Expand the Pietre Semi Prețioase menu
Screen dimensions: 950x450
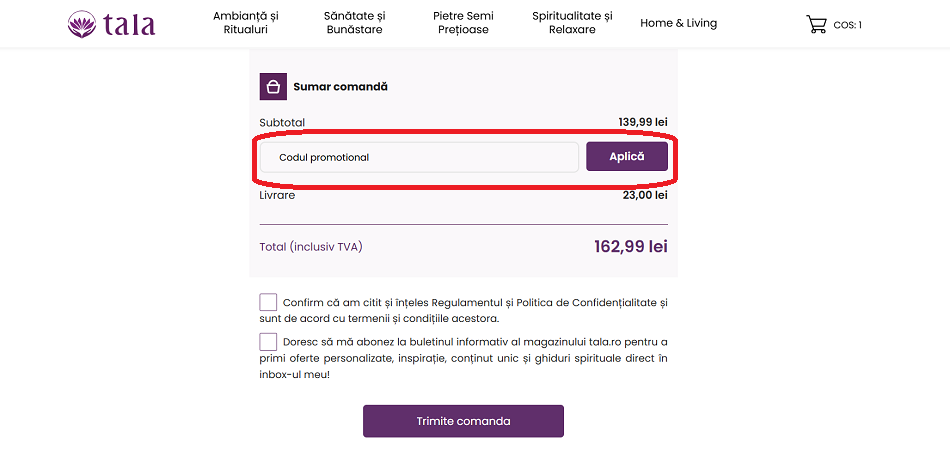(463, 23)
